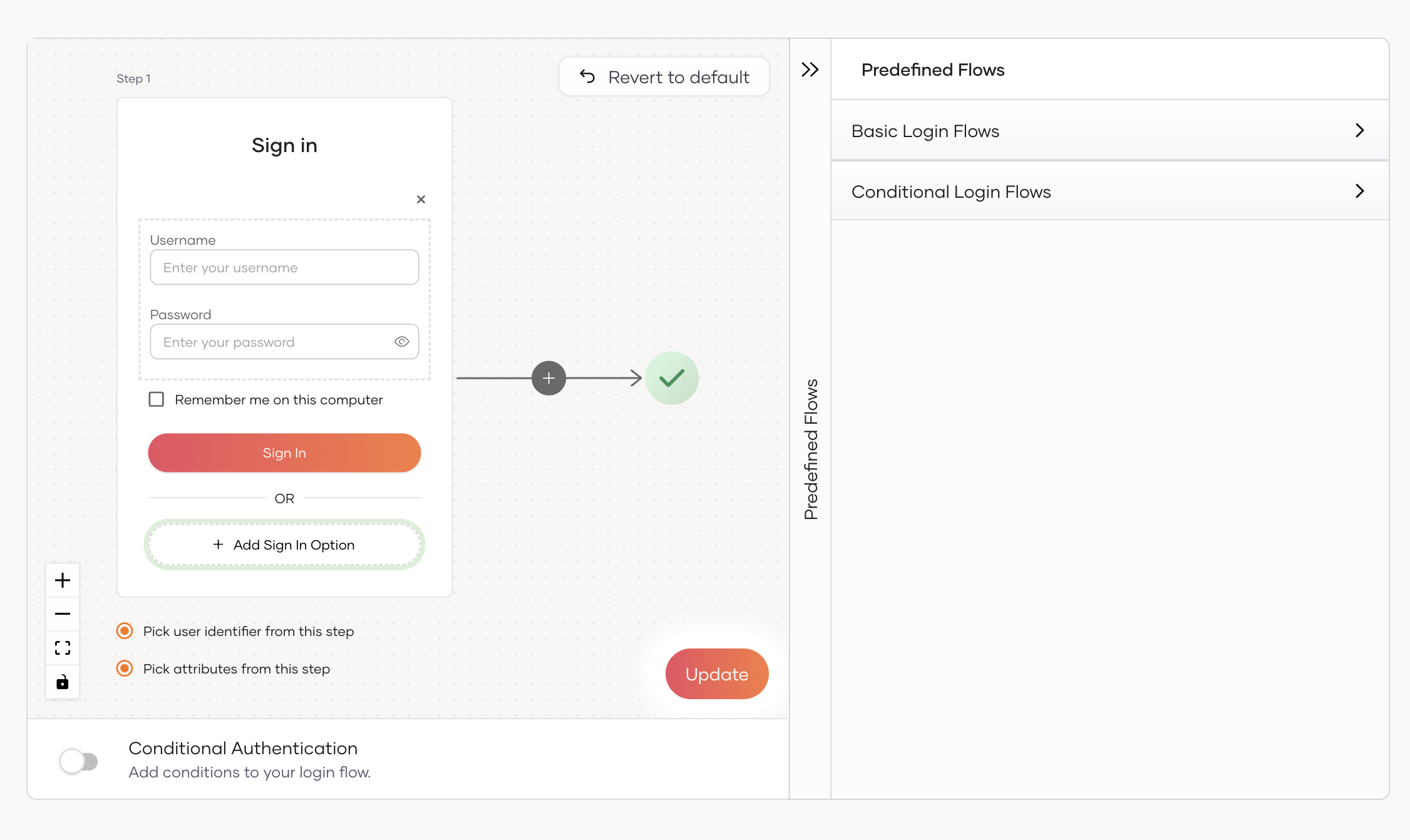This screenshot has width=1410, height=840.
Task: Click the gradient Sign In button
Action: pyautogui.click(x=284, y=453)
